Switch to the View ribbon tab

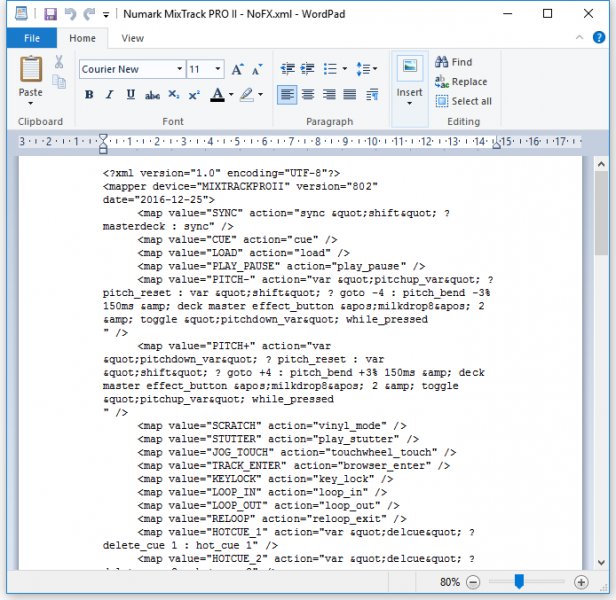coord(132,38)
